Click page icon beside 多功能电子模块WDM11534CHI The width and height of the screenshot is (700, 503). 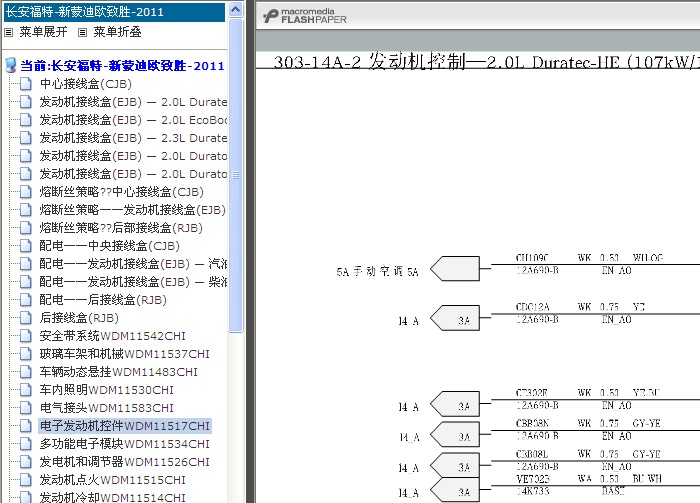point(26,444)
